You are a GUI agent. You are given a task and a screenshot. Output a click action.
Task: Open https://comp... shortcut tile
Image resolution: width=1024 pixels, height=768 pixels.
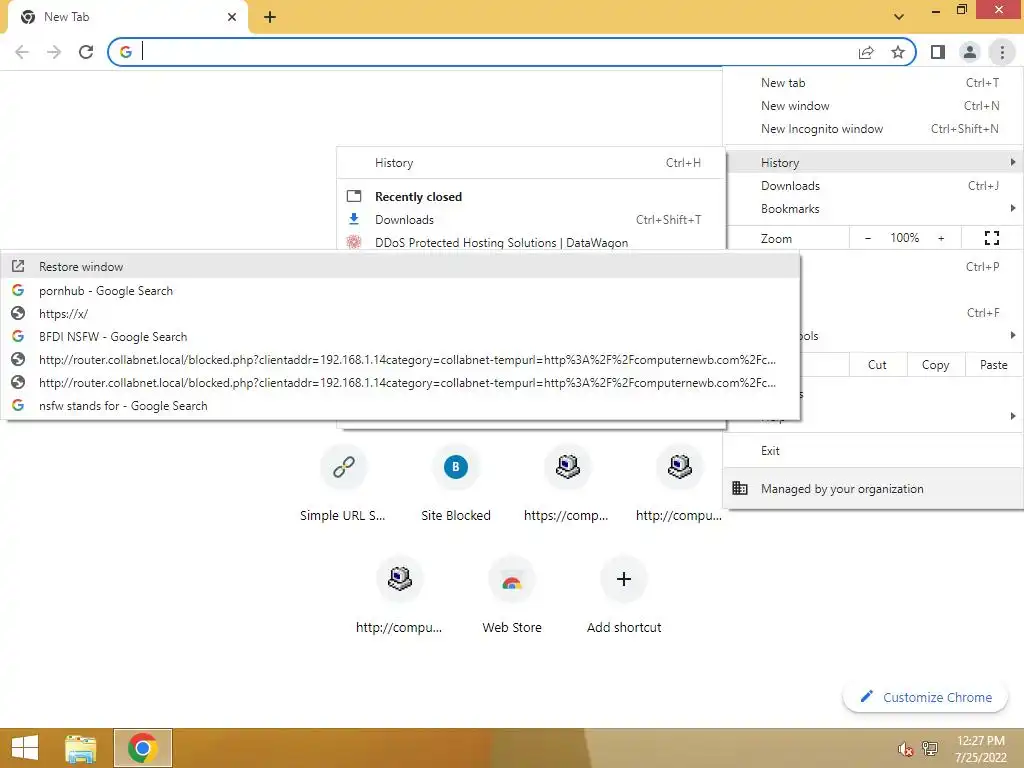pyautogui.click(x=568, y=484)
